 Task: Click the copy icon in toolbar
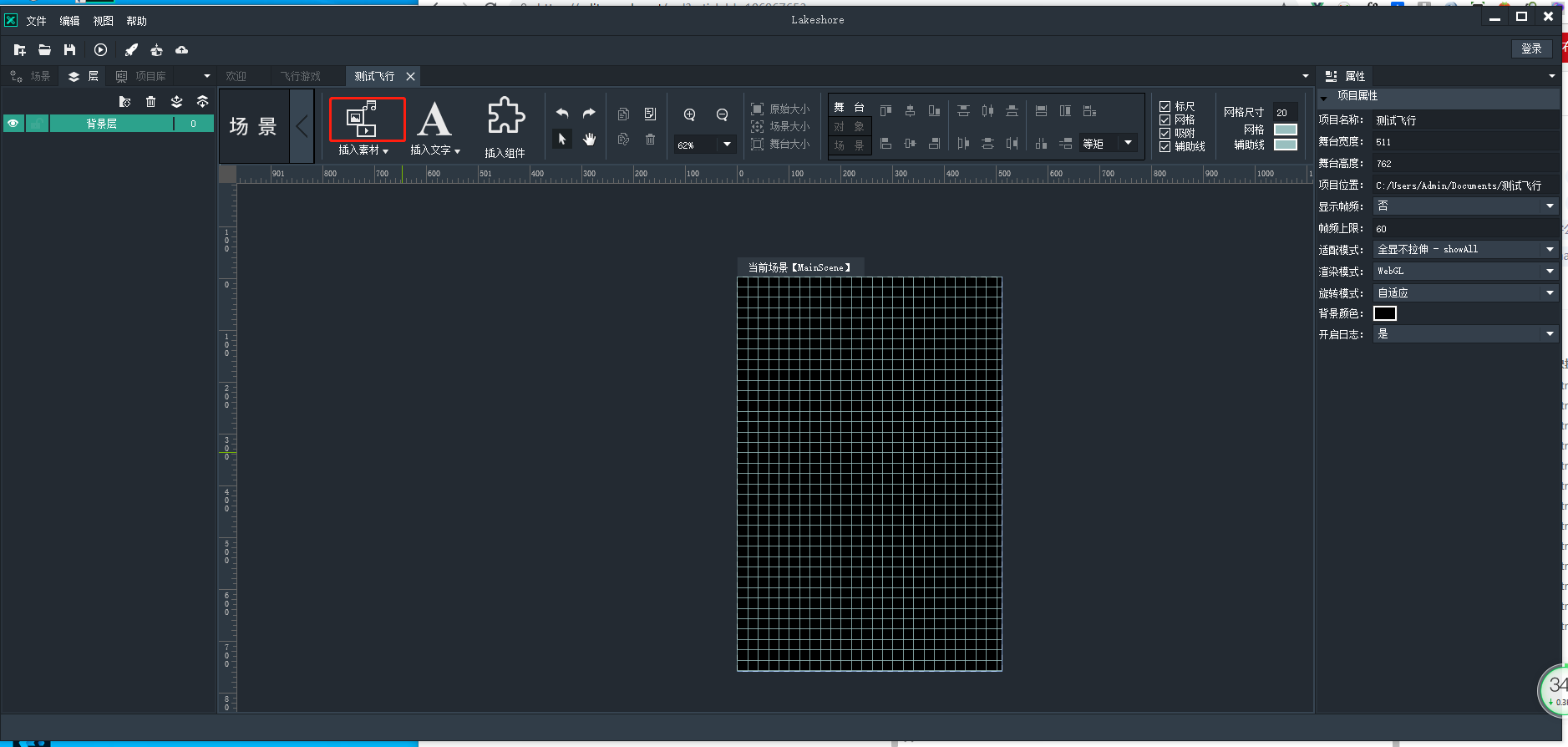point(623,114)
